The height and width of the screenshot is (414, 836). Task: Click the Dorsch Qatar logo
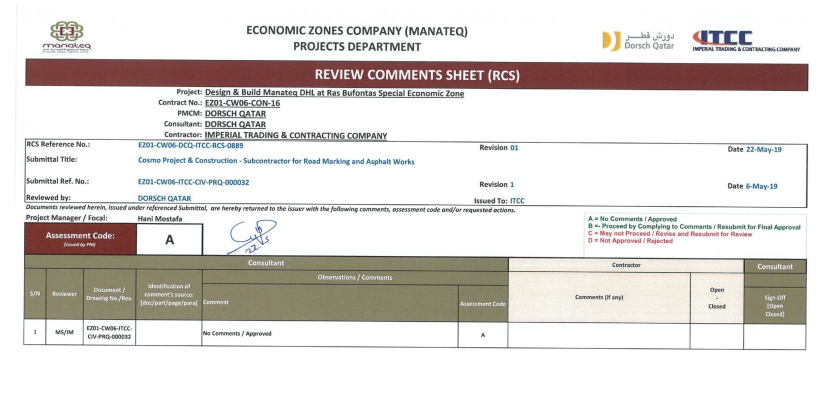[638, 41]
